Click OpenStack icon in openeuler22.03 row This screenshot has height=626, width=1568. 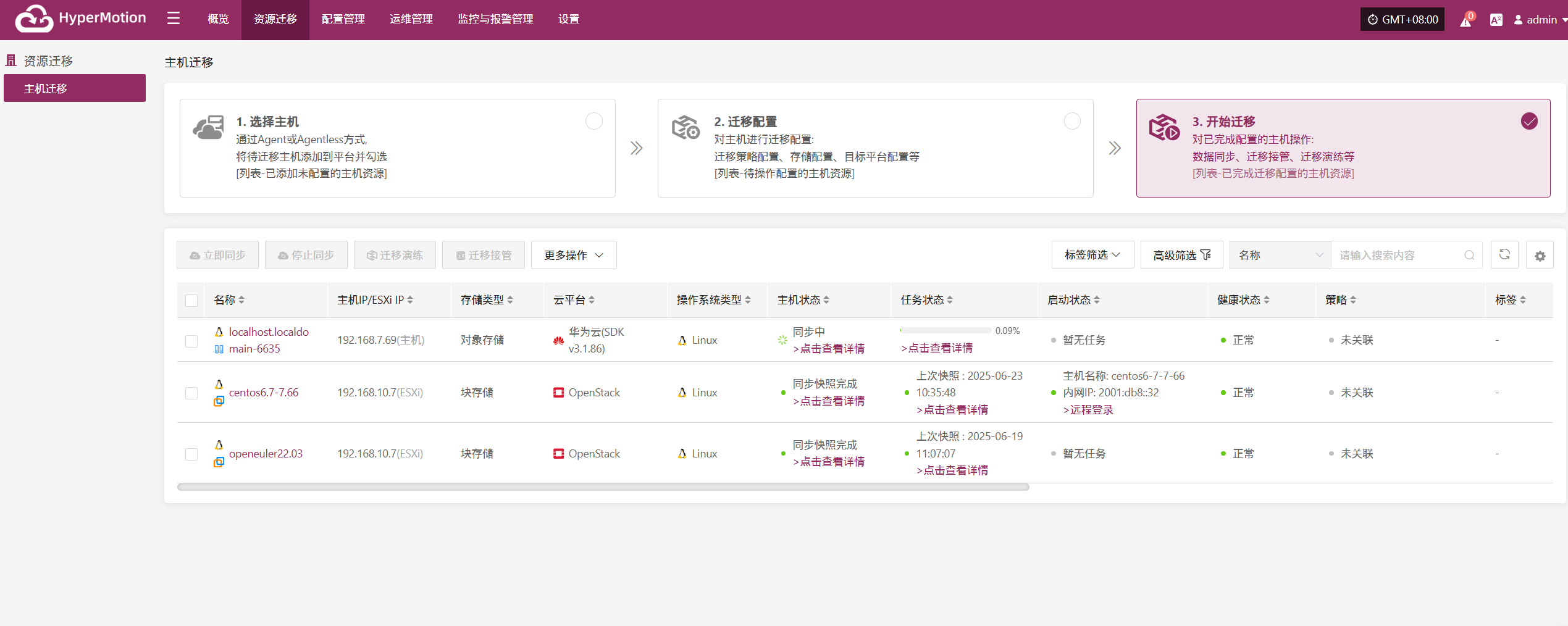click(558, 454)
